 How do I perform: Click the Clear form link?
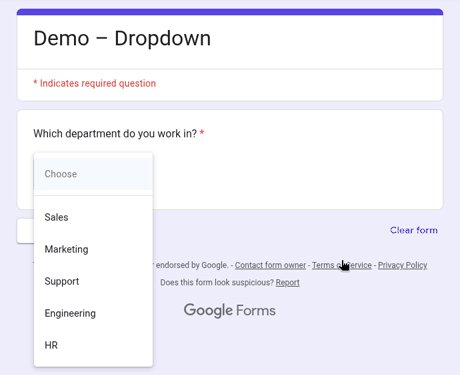click(x=414, y=230)
